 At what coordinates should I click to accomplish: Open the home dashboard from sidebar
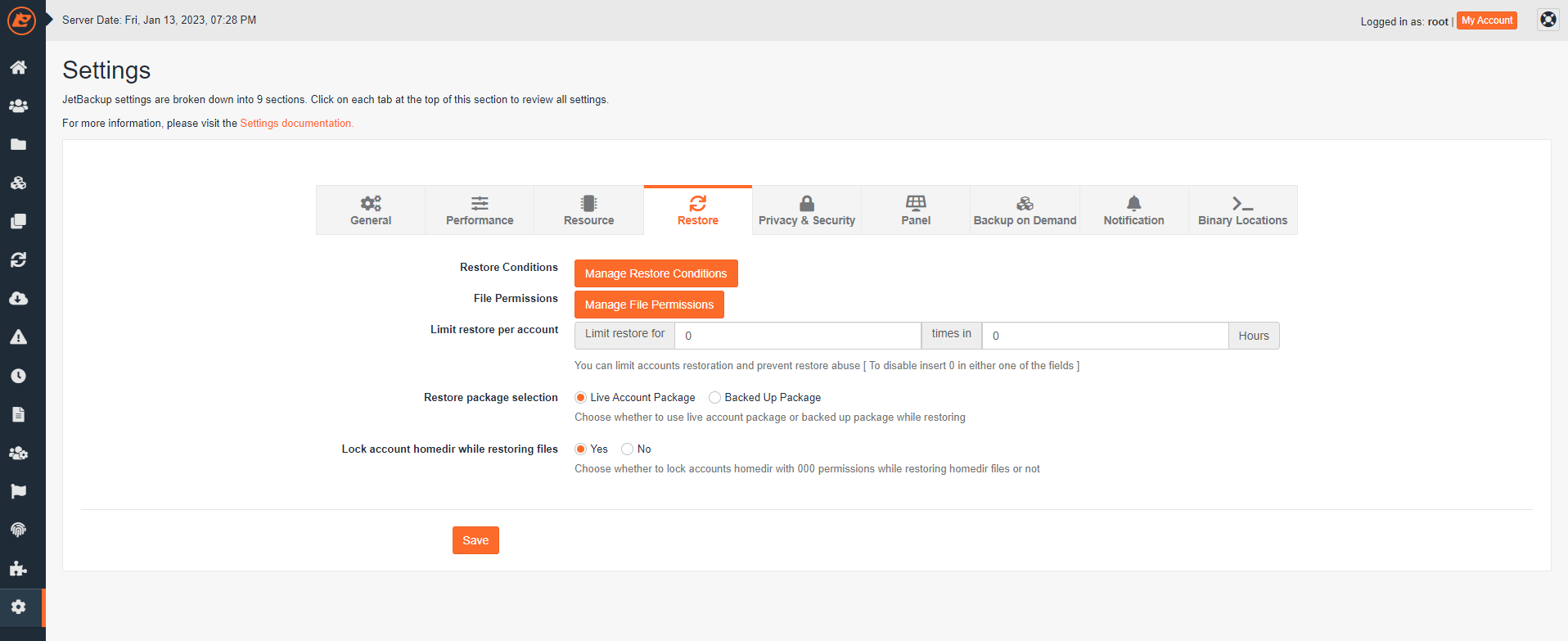(x=18, y=67)
